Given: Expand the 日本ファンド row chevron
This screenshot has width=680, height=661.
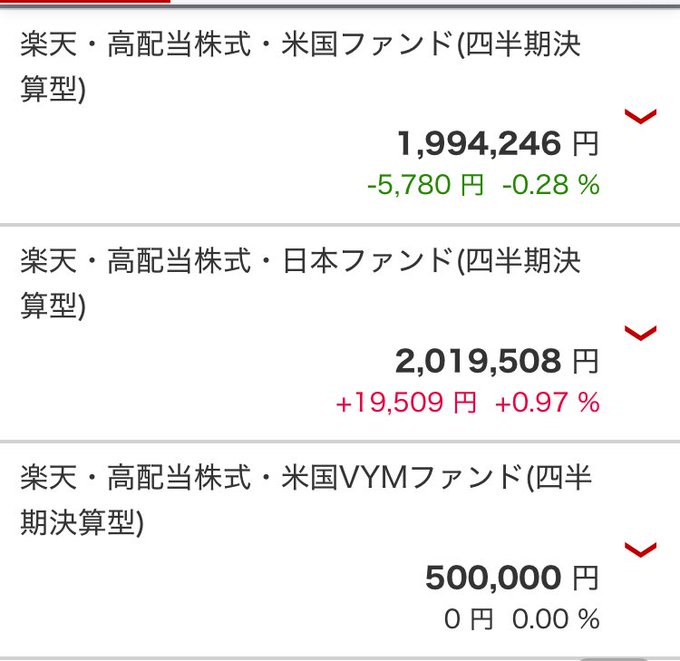Looking at the screenshot, I should (640, 333).
